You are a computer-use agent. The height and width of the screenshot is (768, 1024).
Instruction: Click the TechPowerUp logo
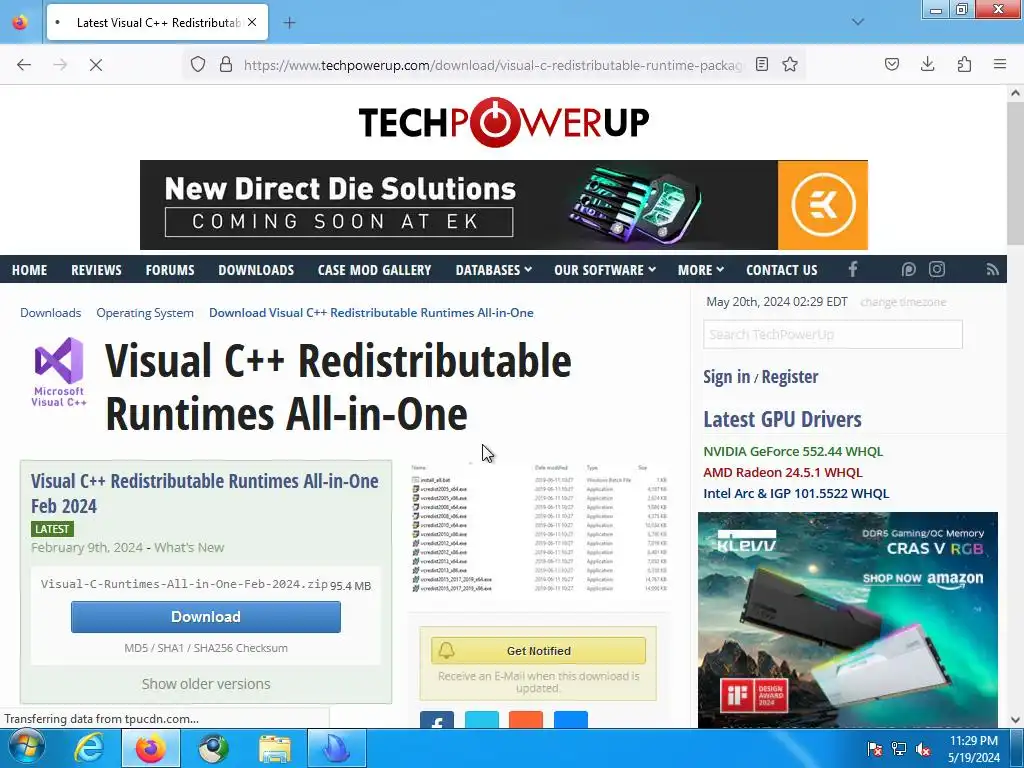click(x=504, y=121)
